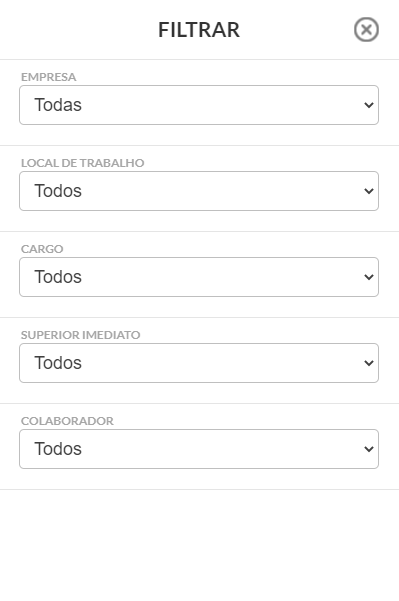Open the Local de Trabalho dropdown
This screenshot has height=601, width=399.
(199, 191)
